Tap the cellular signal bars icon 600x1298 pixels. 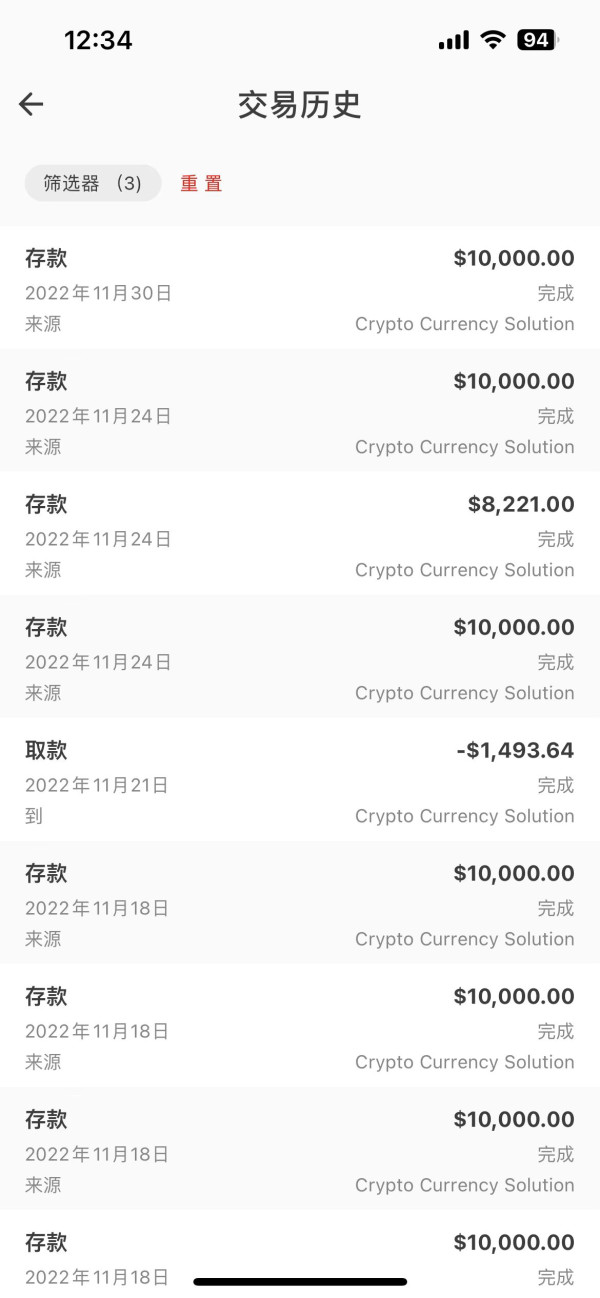(453, 41)
